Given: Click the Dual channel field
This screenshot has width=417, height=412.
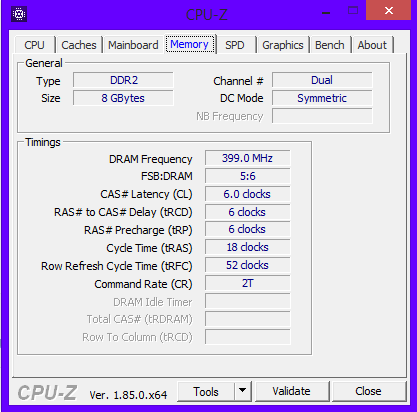Looking at the screenshot, I should (322, 80).
